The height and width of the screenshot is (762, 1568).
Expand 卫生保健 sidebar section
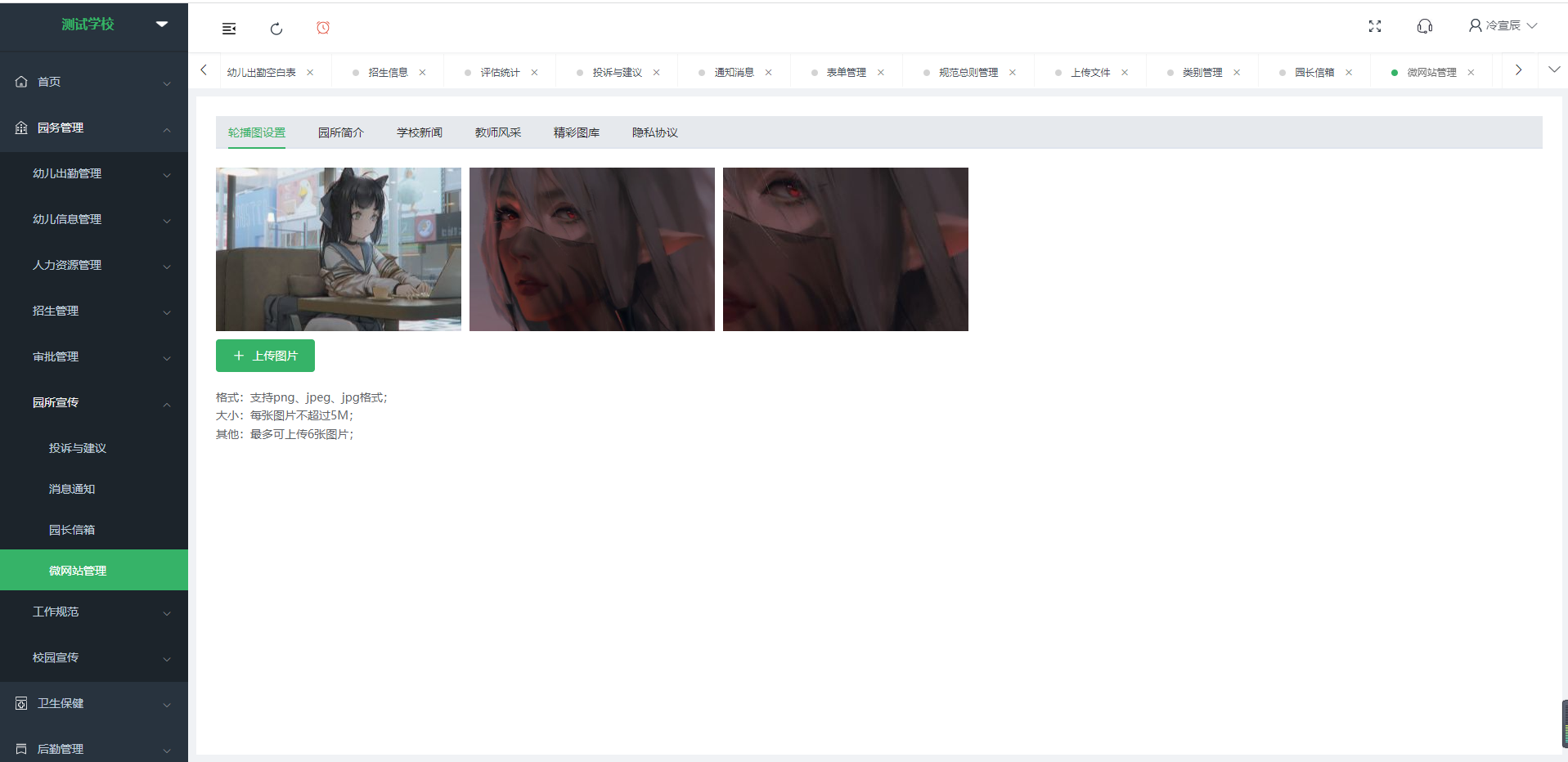[167, 705]
